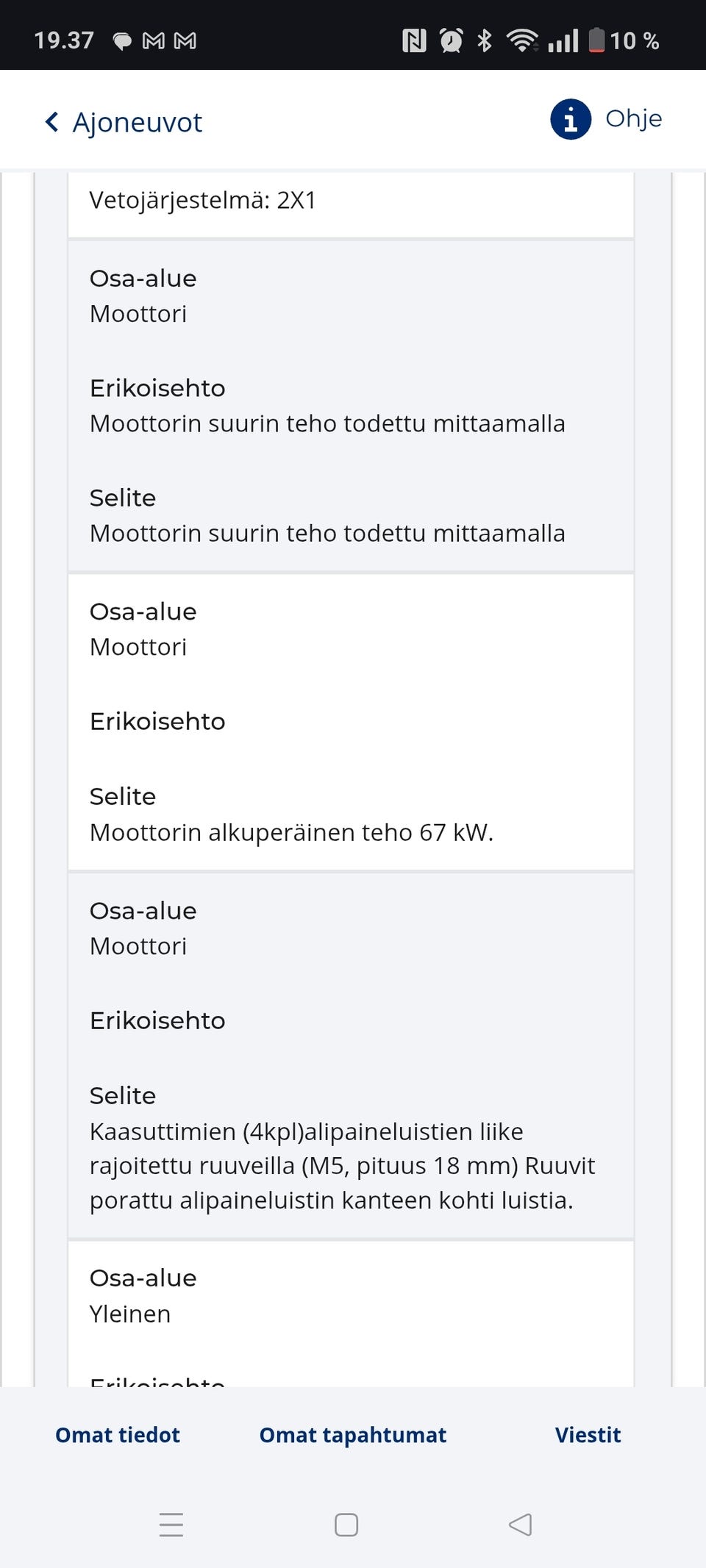Tap the 'Moottorin alkuperäinen teho 67 kW.' entry

pyautogui.click(x=291, y=832)
